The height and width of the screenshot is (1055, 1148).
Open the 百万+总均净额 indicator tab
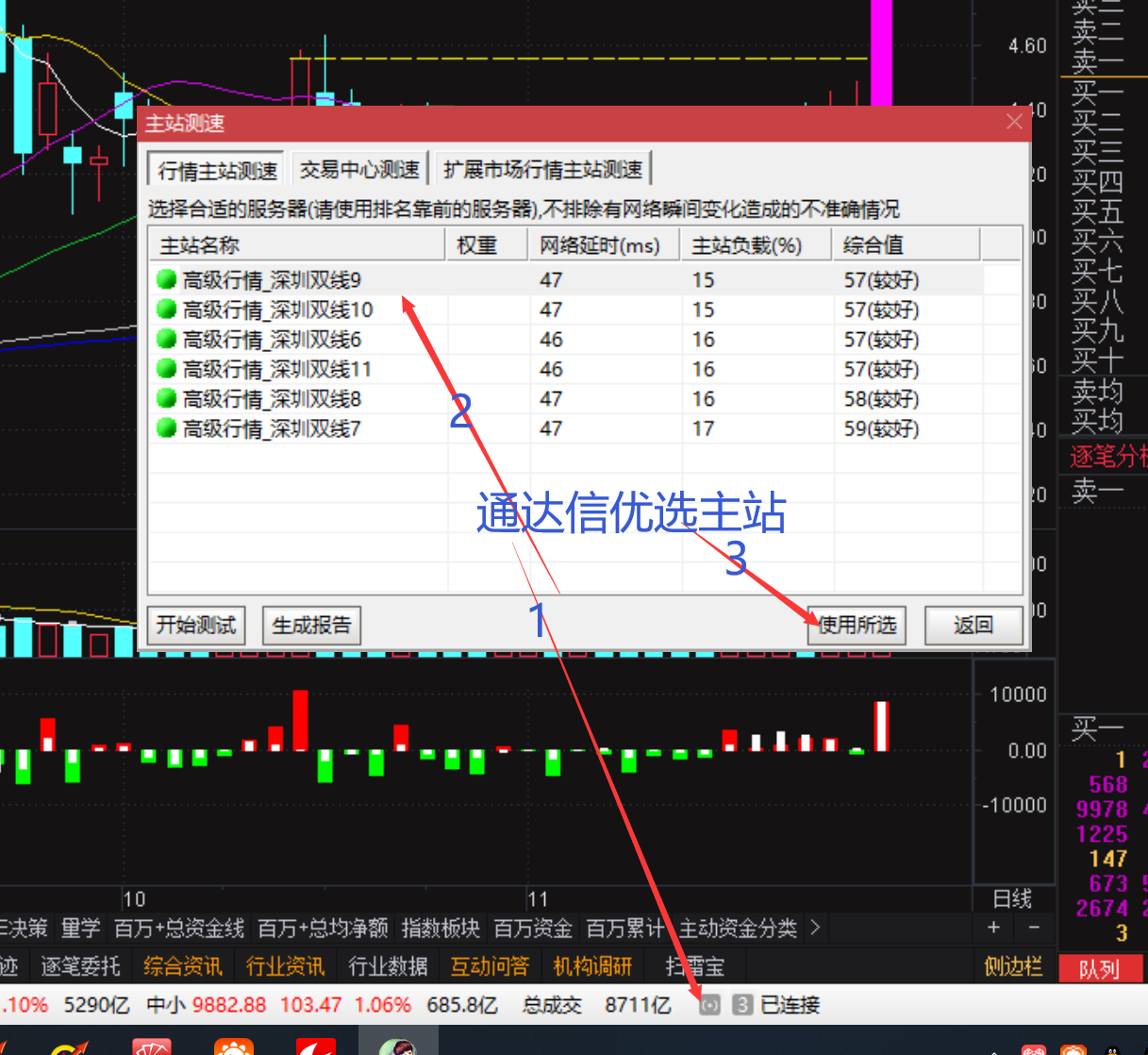click(x=323, y=929)
